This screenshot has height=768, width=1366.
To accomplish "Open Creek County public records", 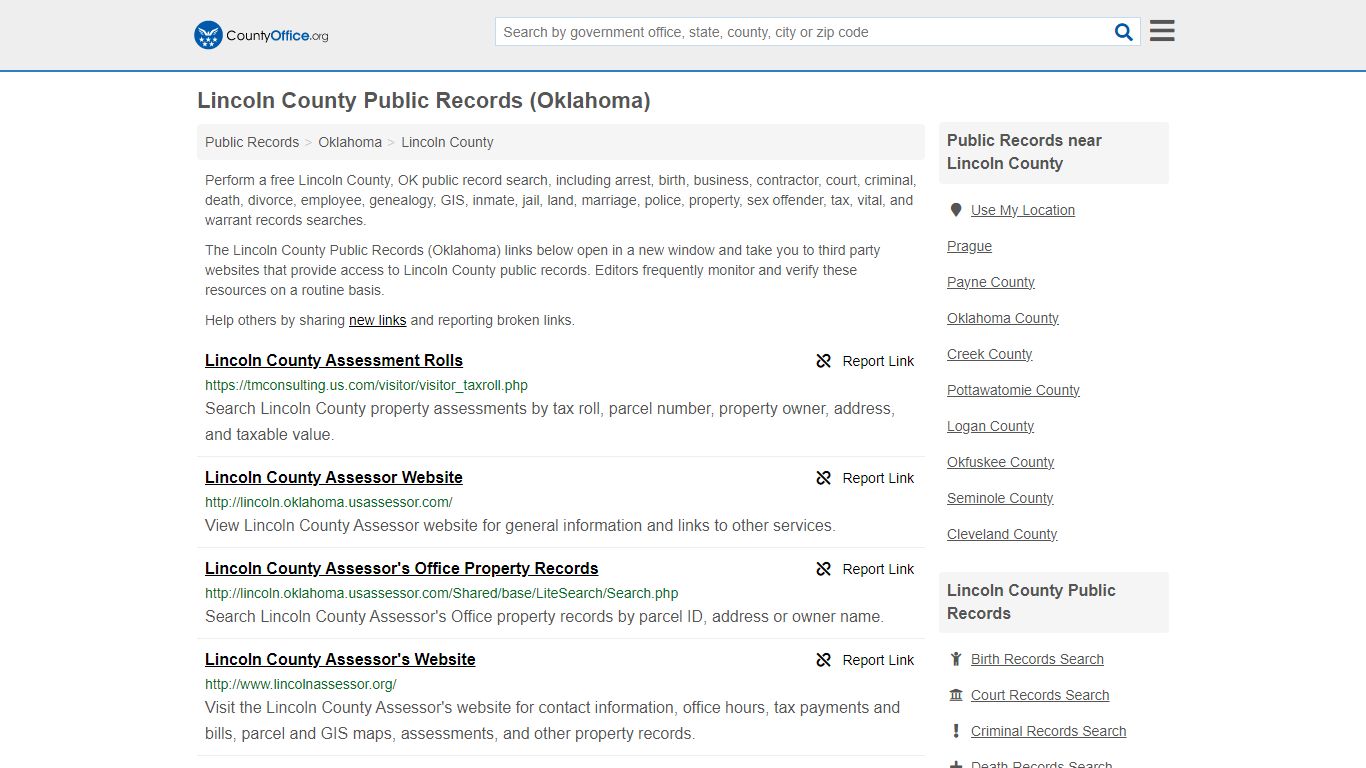I will coord(990,354).
